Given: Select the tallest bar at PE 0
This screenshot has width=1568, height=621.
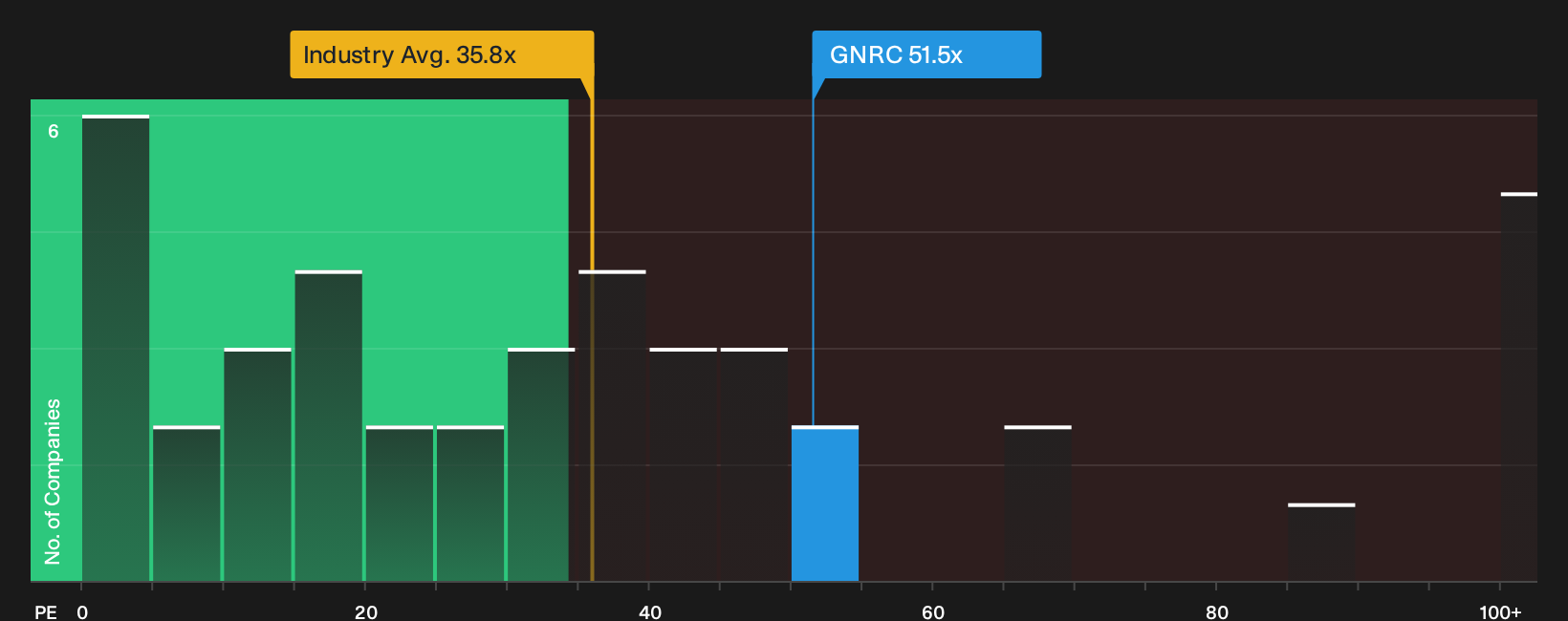Looking at the screenshot, I should coord(116,349).
